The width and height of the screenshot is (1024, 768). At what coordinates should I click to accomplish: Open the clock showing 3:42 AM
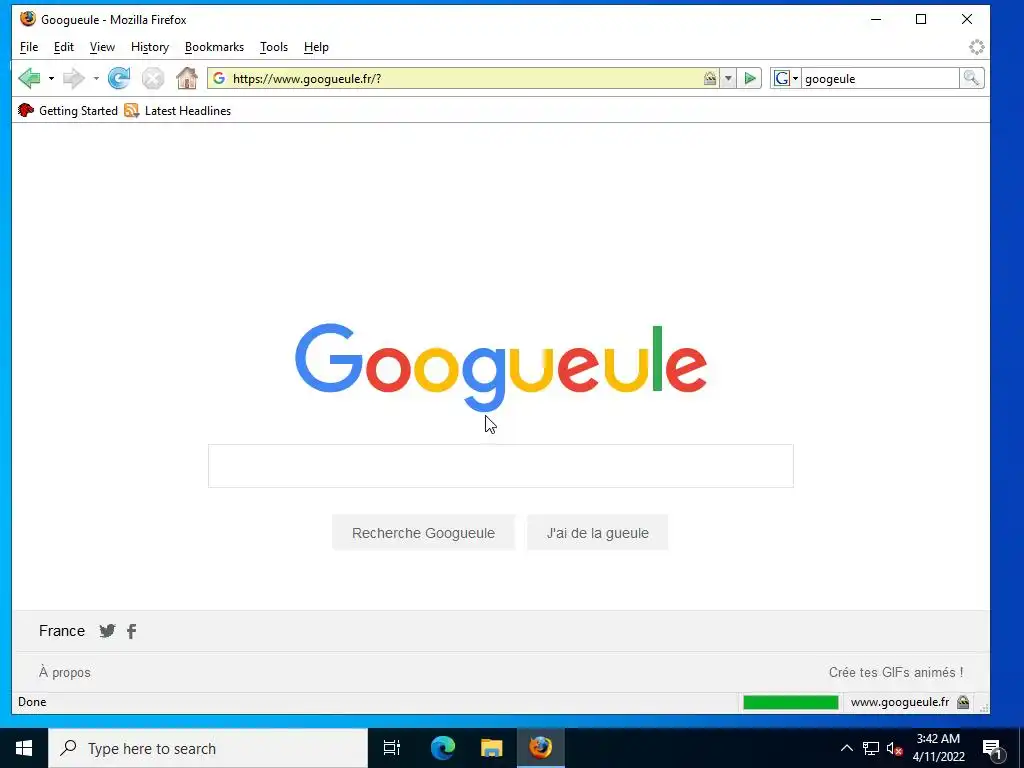[938, 748]
